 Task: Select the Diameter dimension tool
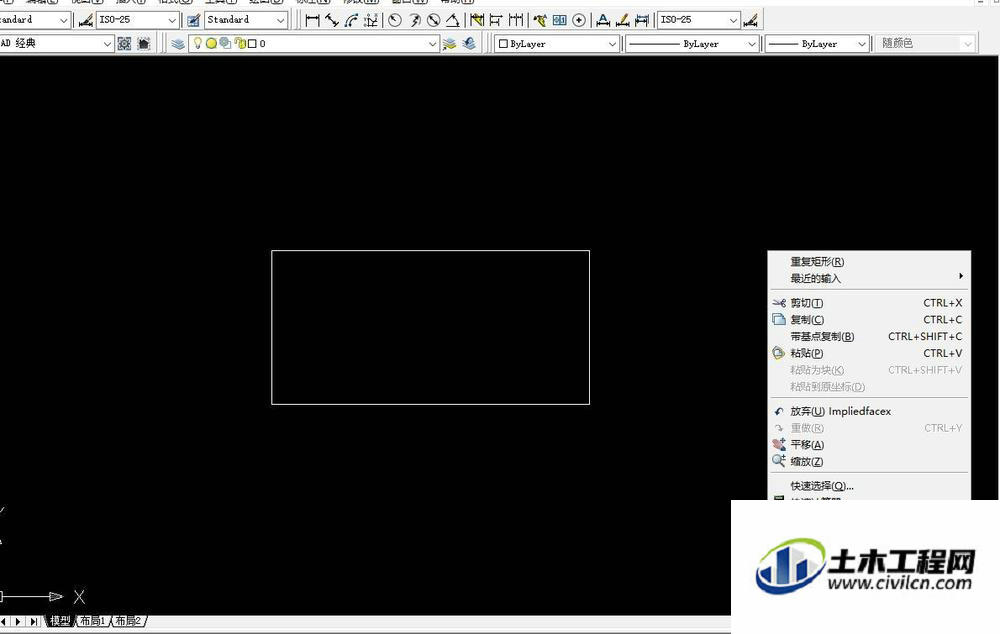coord(434,20)
